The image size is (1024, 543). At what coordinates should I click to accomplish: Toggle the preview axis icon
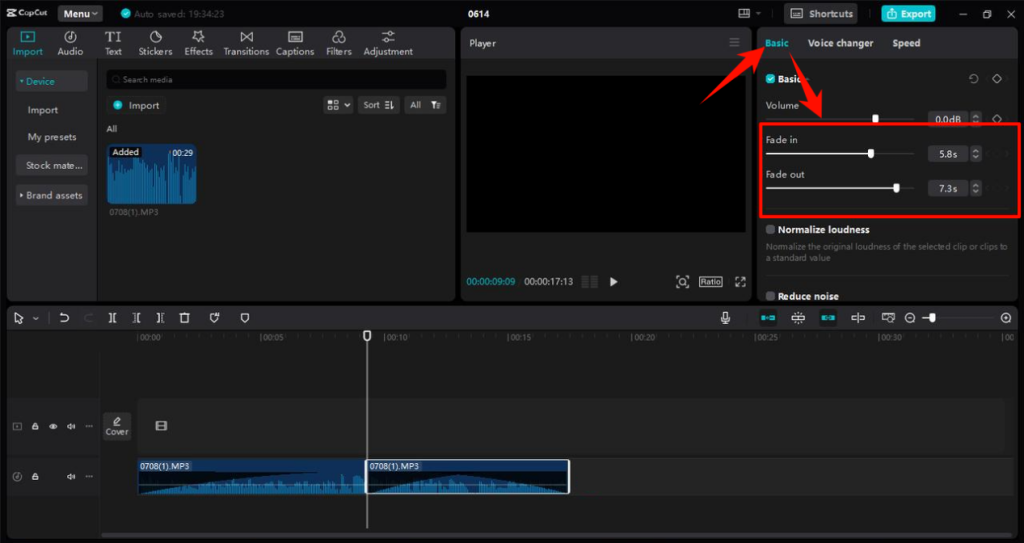[858, 318]
